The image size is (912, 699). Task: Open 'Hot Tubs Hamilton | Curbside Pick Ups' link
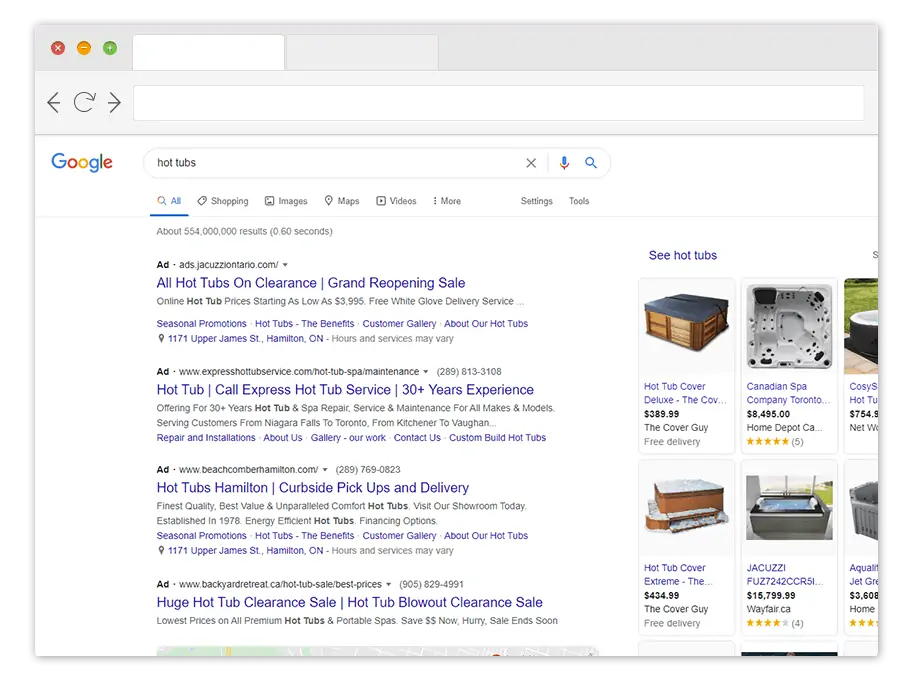312,487
